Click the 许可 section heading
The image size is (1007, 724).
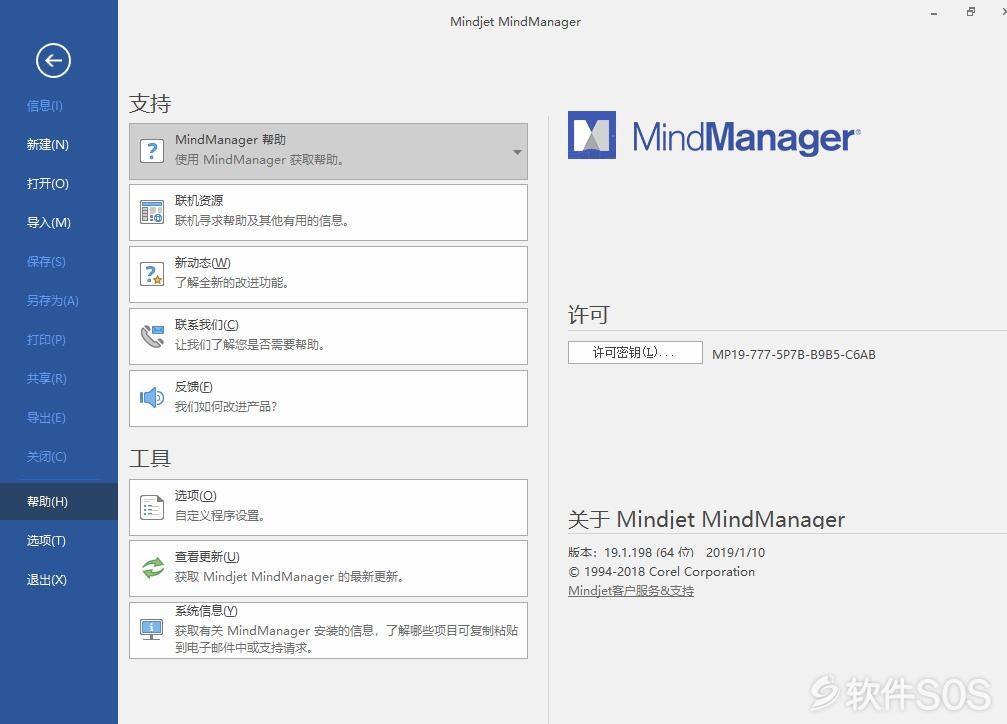(589, 315)
